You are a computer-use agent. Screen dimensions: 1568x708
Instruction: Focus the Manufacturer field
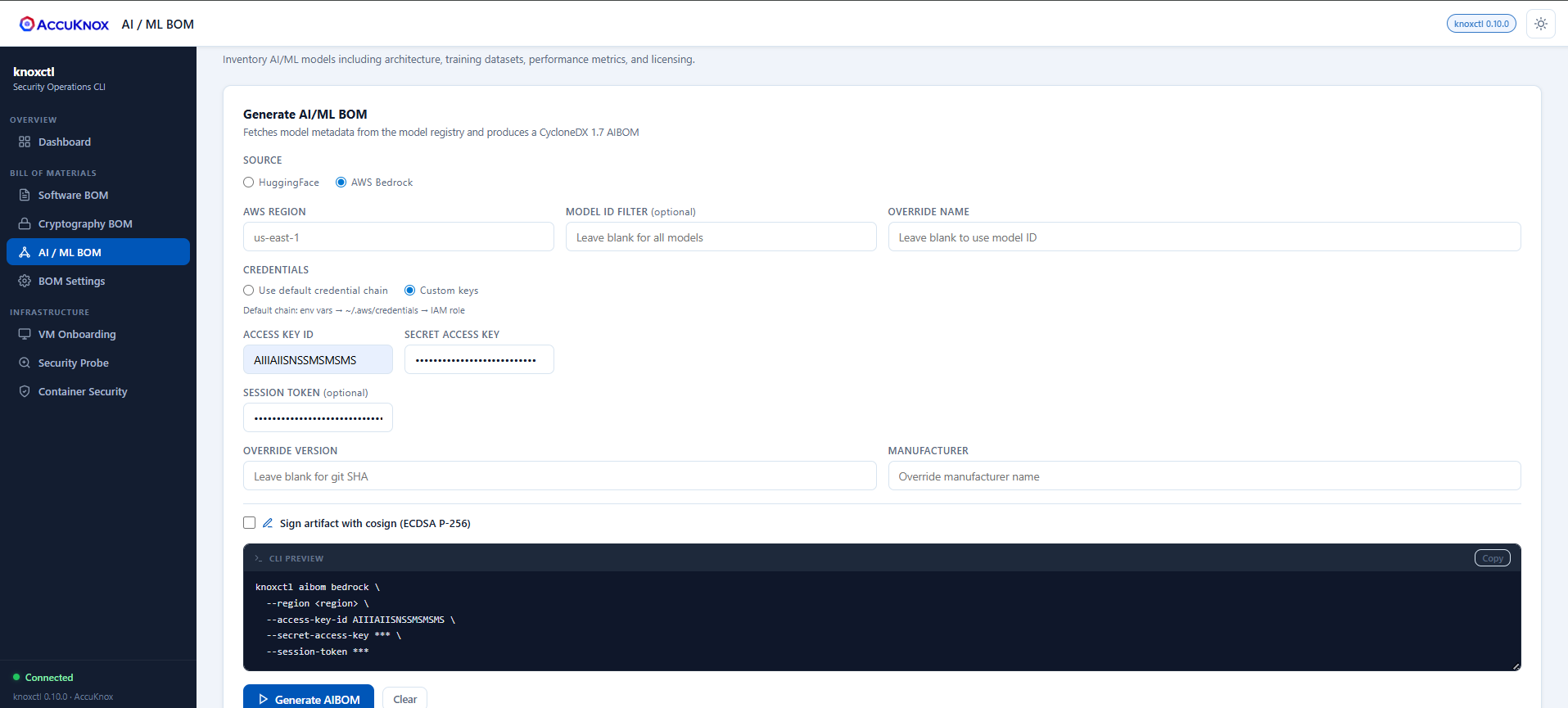coord(1204,476)
